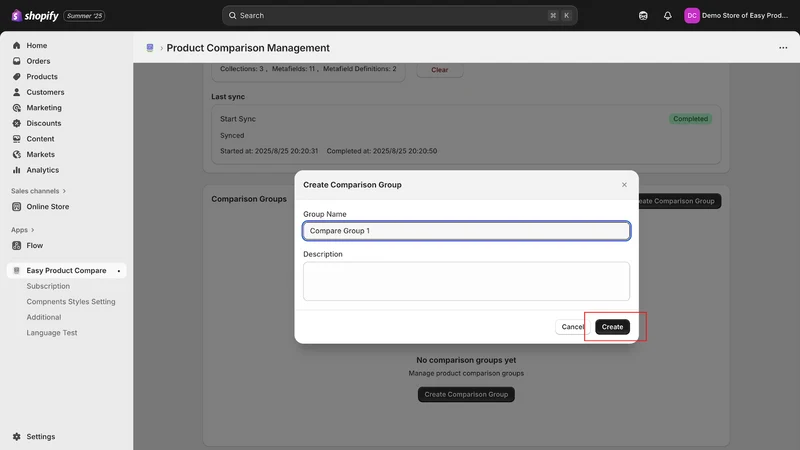
Task: Click the Content icon
Action: 17,139
